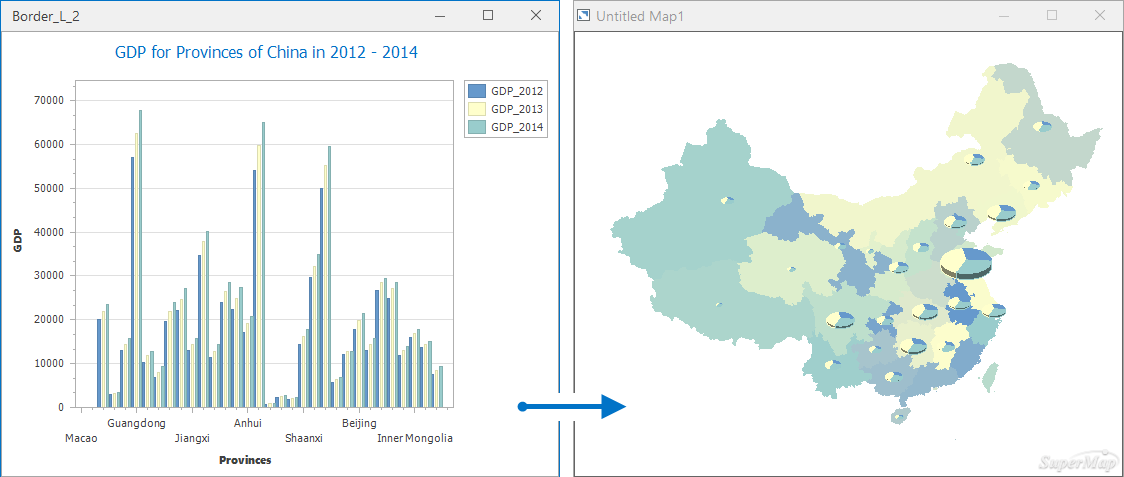Image resolution: width=1124 pixels, height=477 pixels.
Task: Close the Border_L_2 chart window
Action: click(536, 15)
